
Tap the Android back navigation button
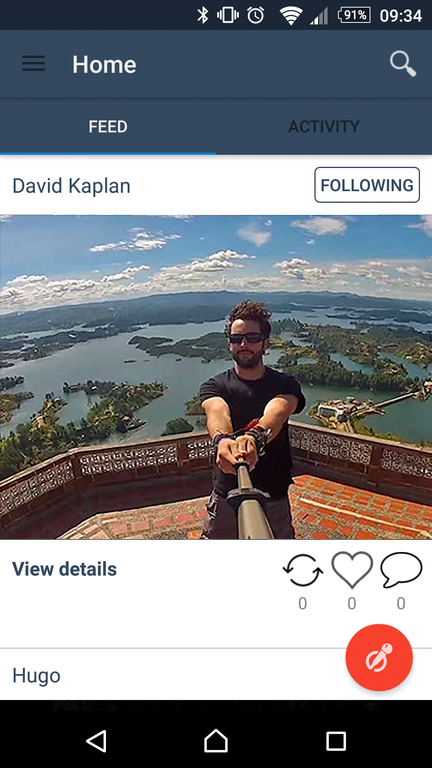(x=96, y=741)
